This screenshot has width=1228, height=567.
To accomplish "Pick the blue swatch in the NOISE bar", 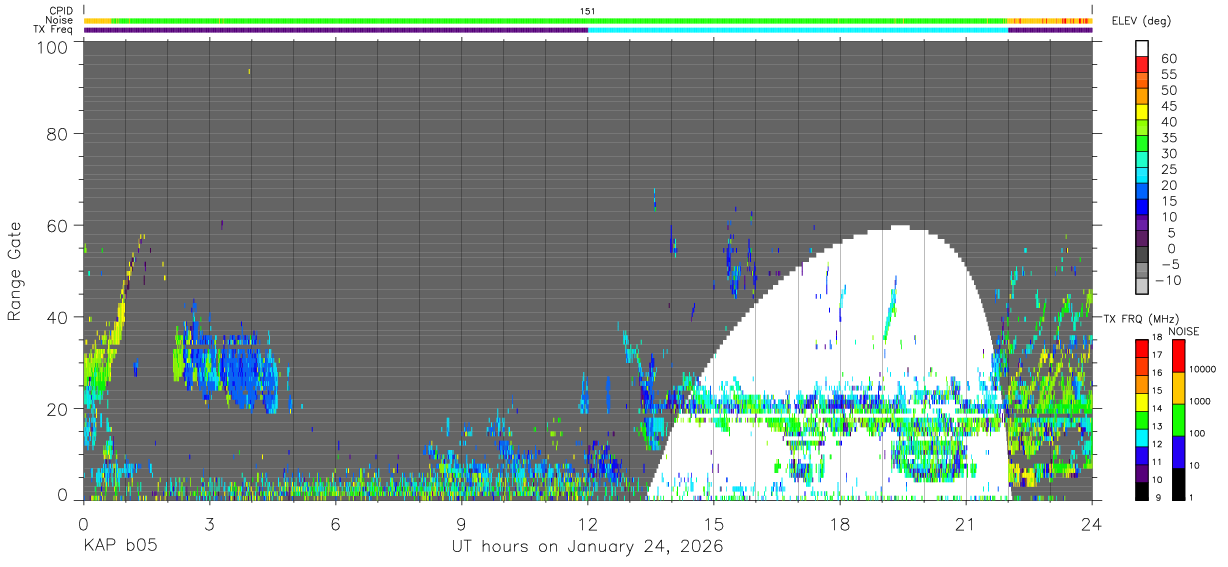I will coord(1178,451).
